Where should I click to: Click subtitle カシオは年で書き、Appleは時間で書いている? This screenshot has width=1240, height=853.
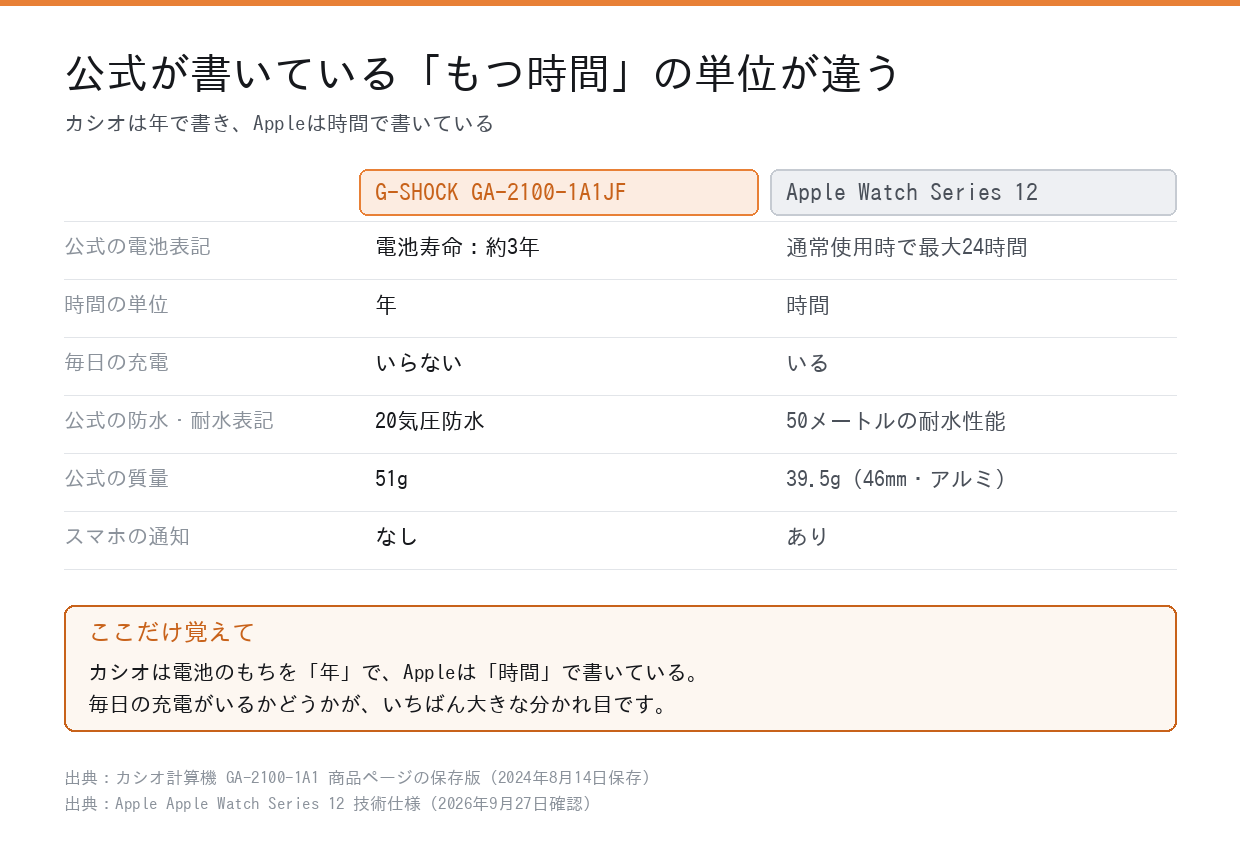[x=279, y=124]
